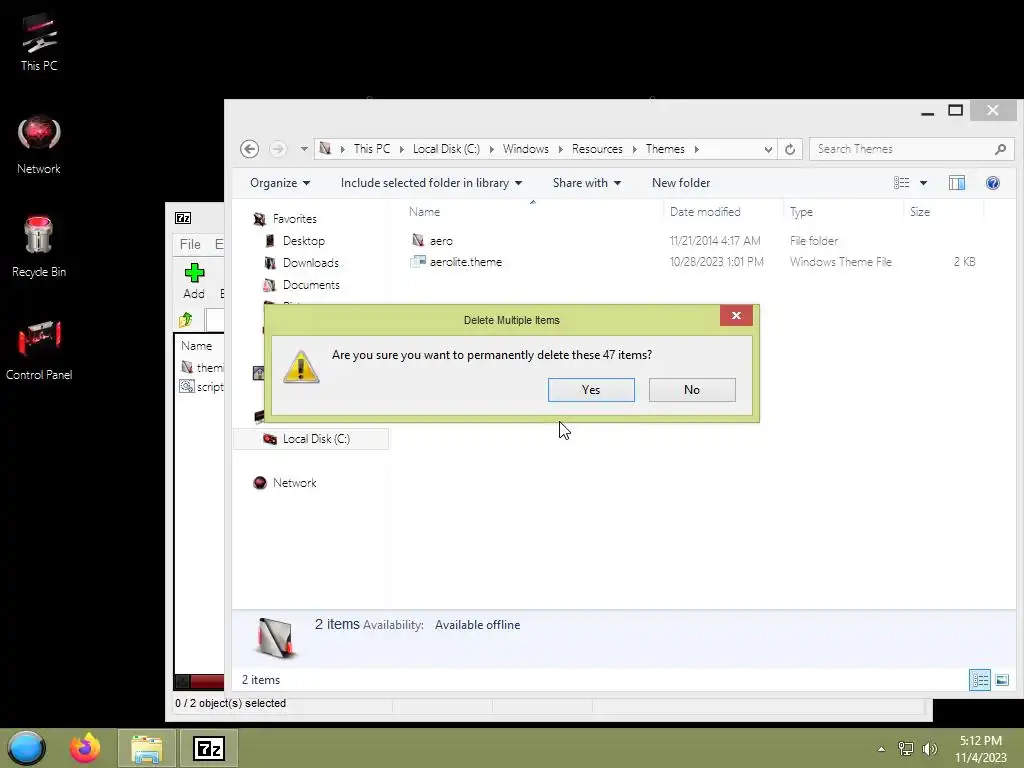
Task: Open Documents in the navigation pane
Action: point(311,285)
